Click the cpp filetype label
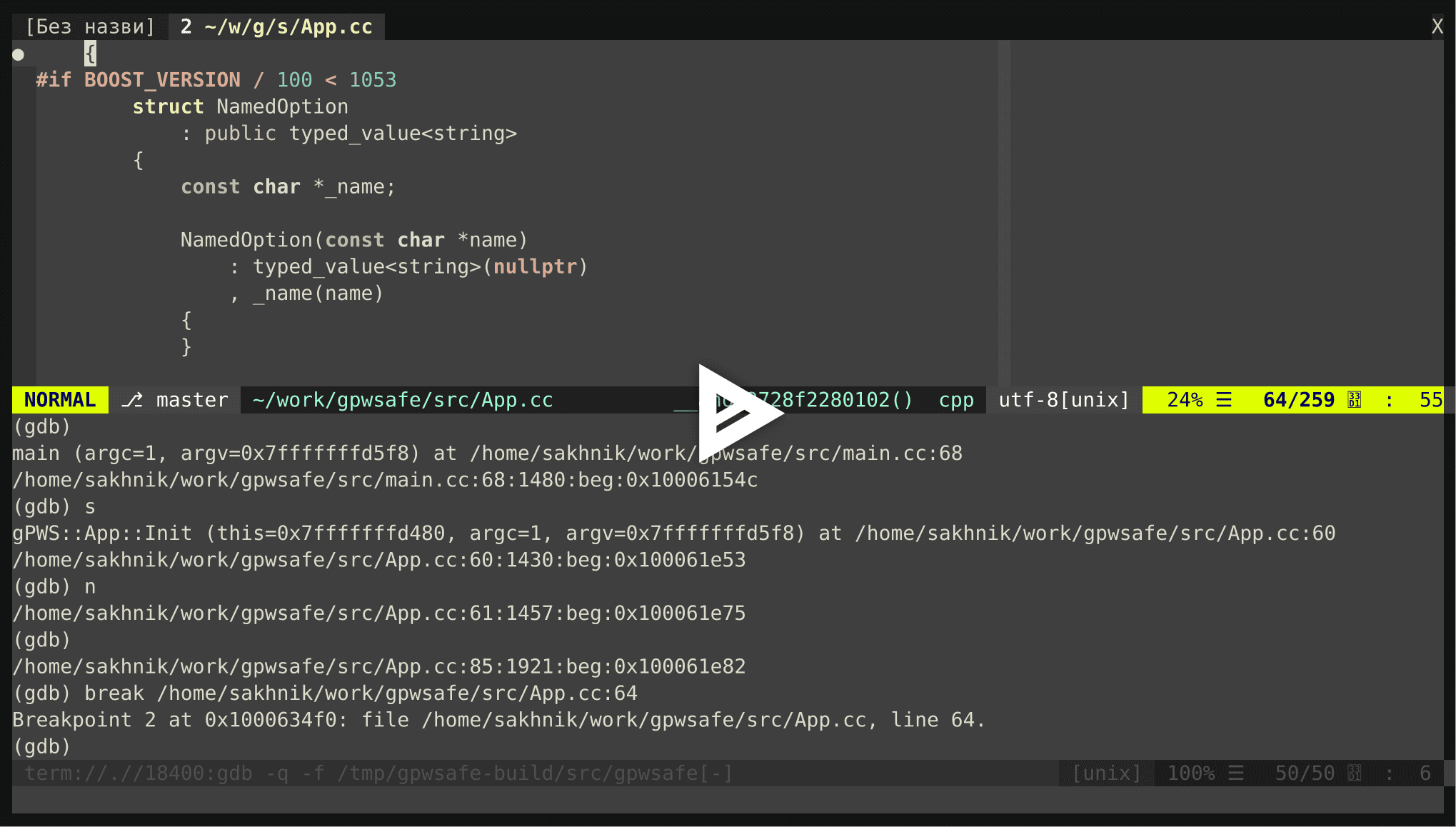Screen dimensions: 1456x827 click(x=956, y=400)
